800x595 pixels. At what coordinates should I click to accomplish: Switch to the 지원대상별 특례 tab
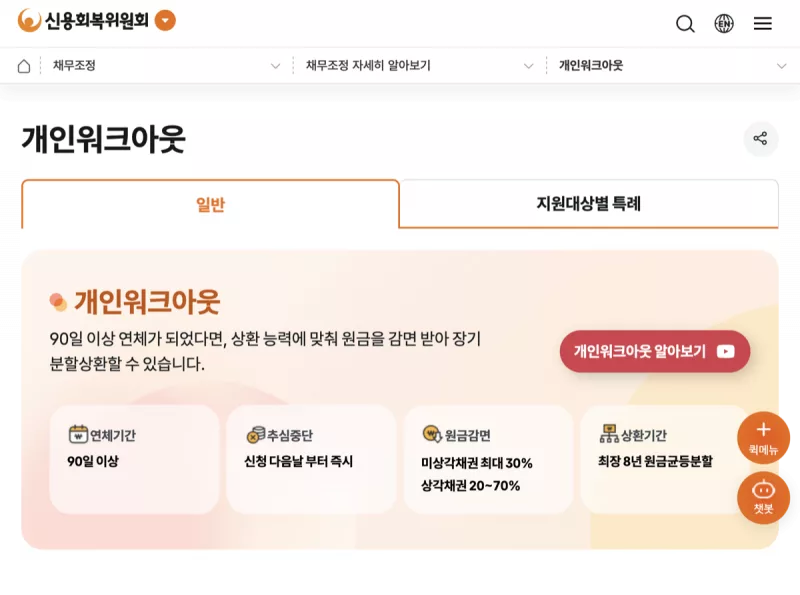[x=588, y=204]
